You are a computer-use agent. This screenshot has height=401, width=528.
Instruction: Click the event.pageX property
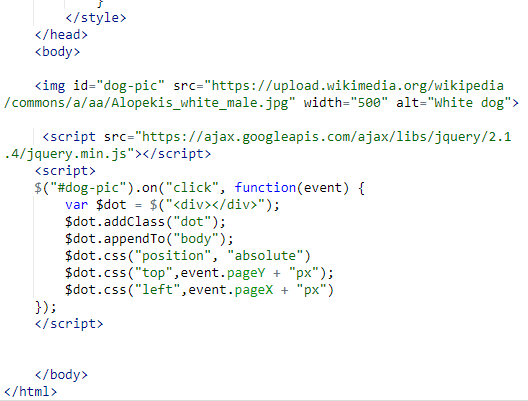pyautogui.click(x=231, y=290)
